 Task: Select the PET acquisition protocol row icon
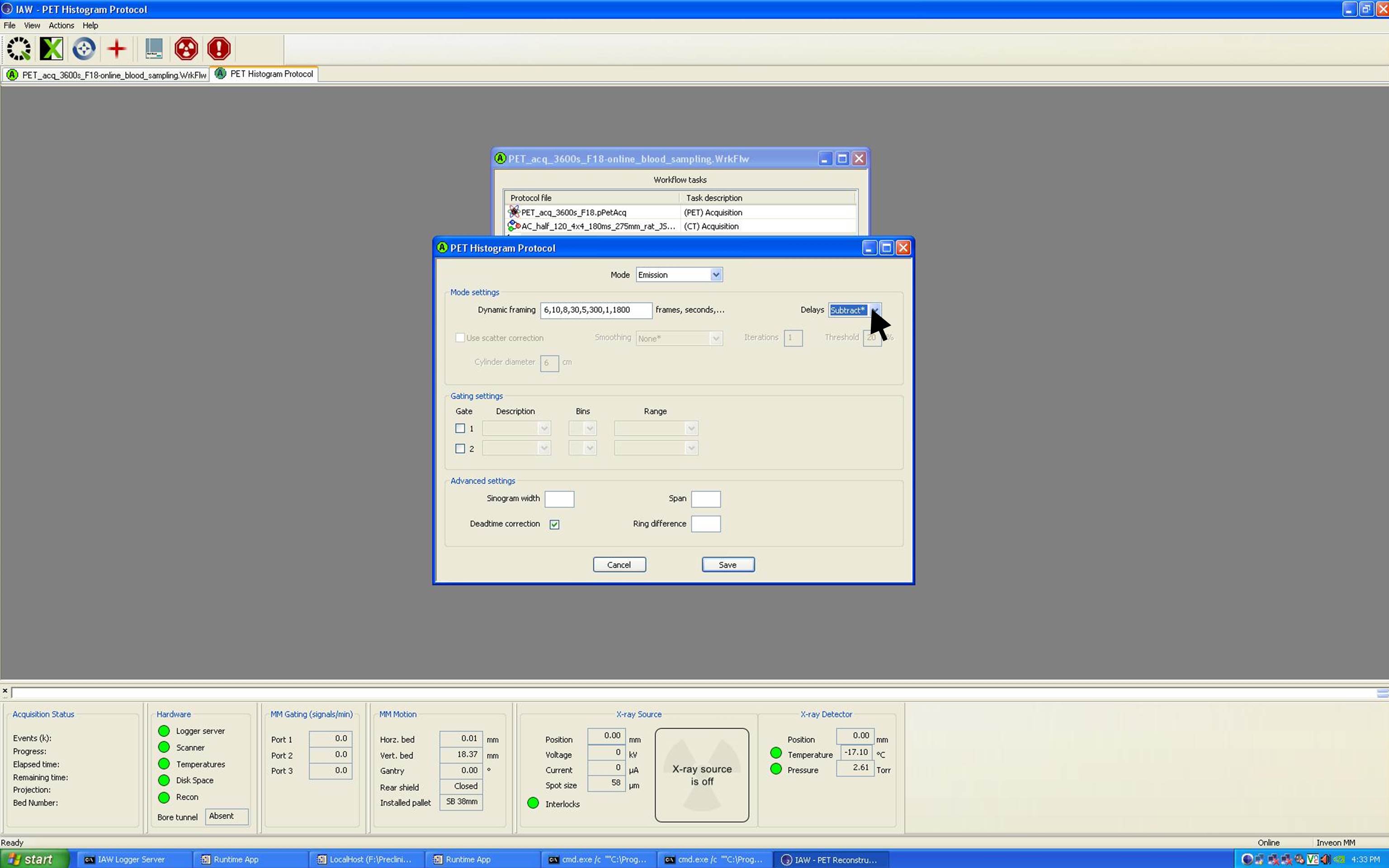click(514, 212)
